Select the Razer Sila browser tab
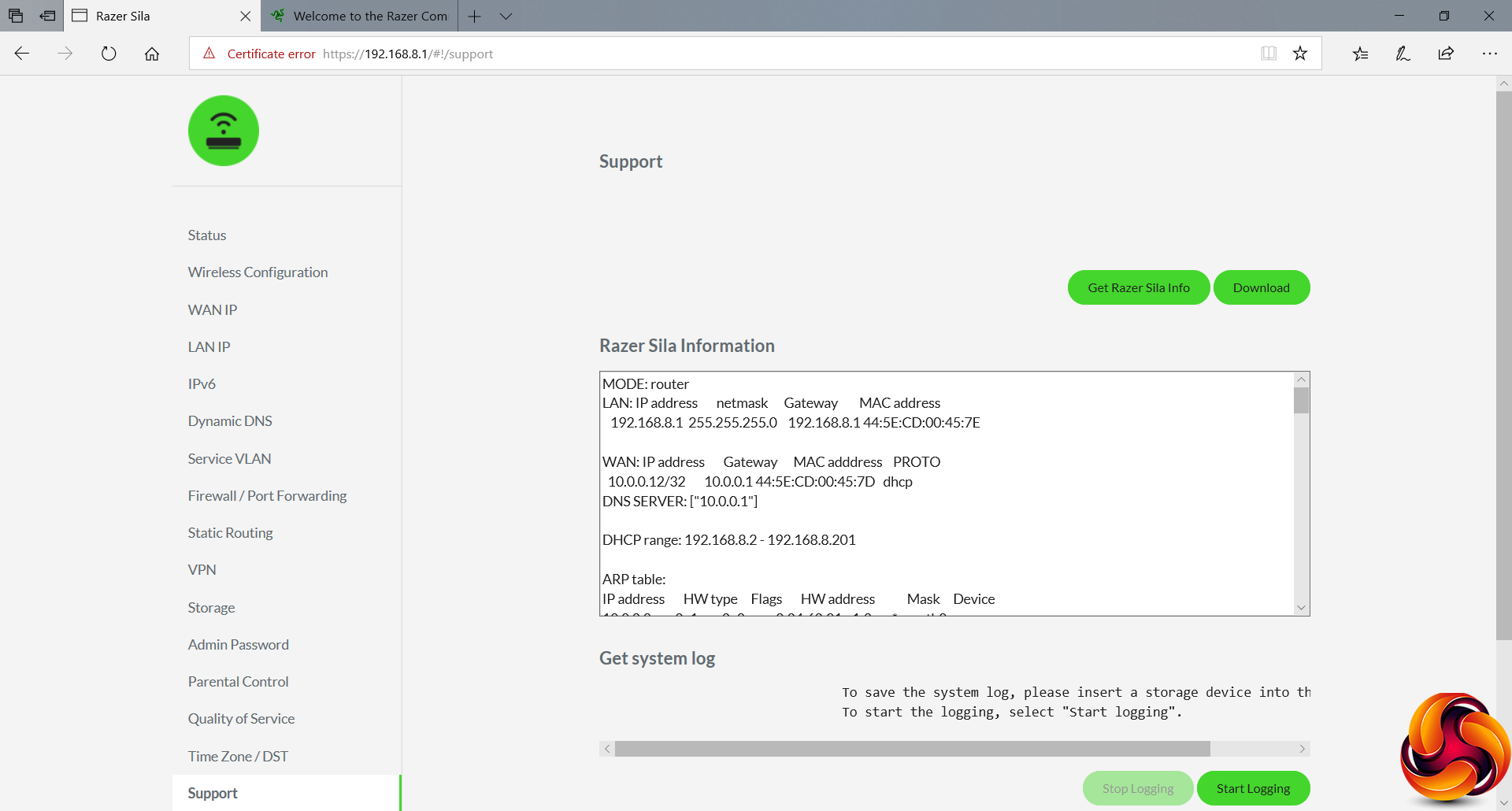Screen dimensions: 1512x811 [x=162, y=16]
